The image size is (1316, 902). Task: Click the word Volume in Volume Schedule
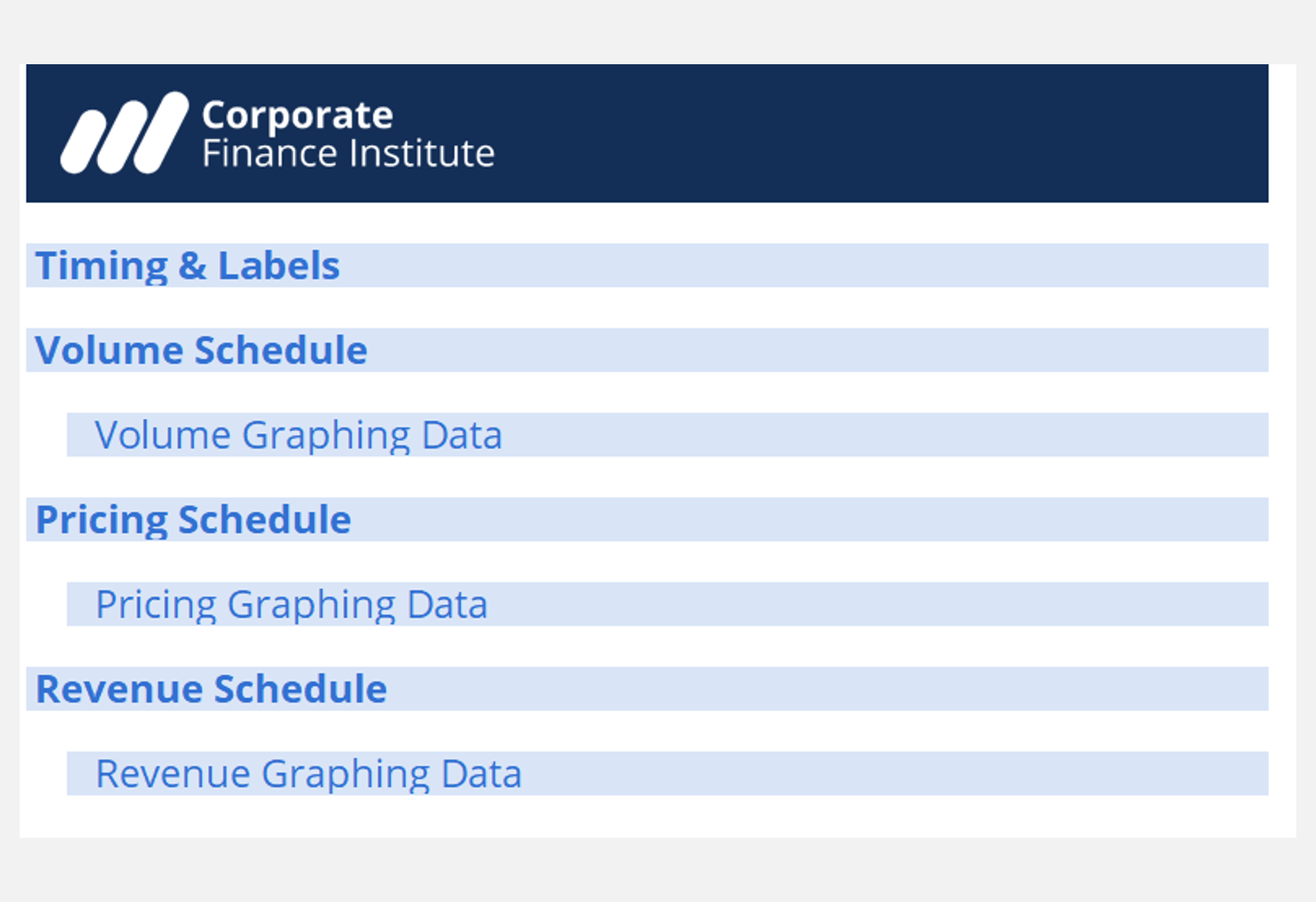click(108, 351)
